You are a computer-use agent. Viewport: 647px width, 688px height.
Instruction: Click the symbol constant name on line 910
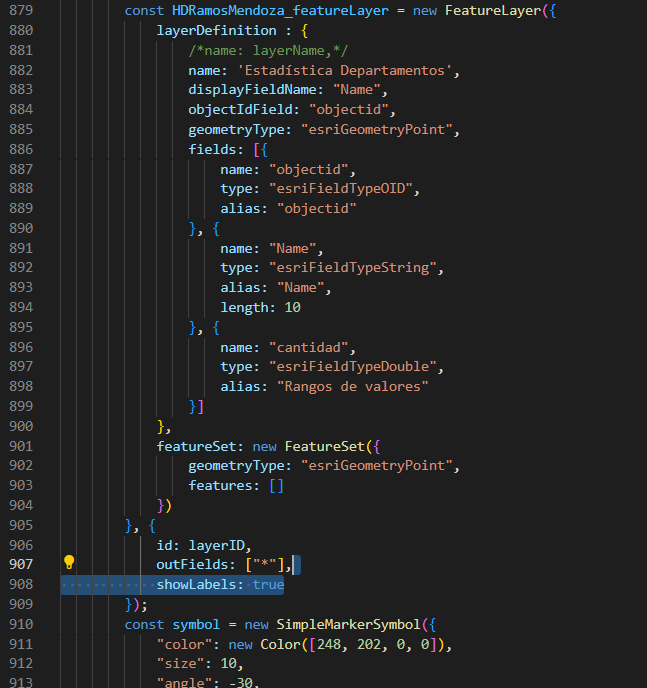click(x=196, y=624)
